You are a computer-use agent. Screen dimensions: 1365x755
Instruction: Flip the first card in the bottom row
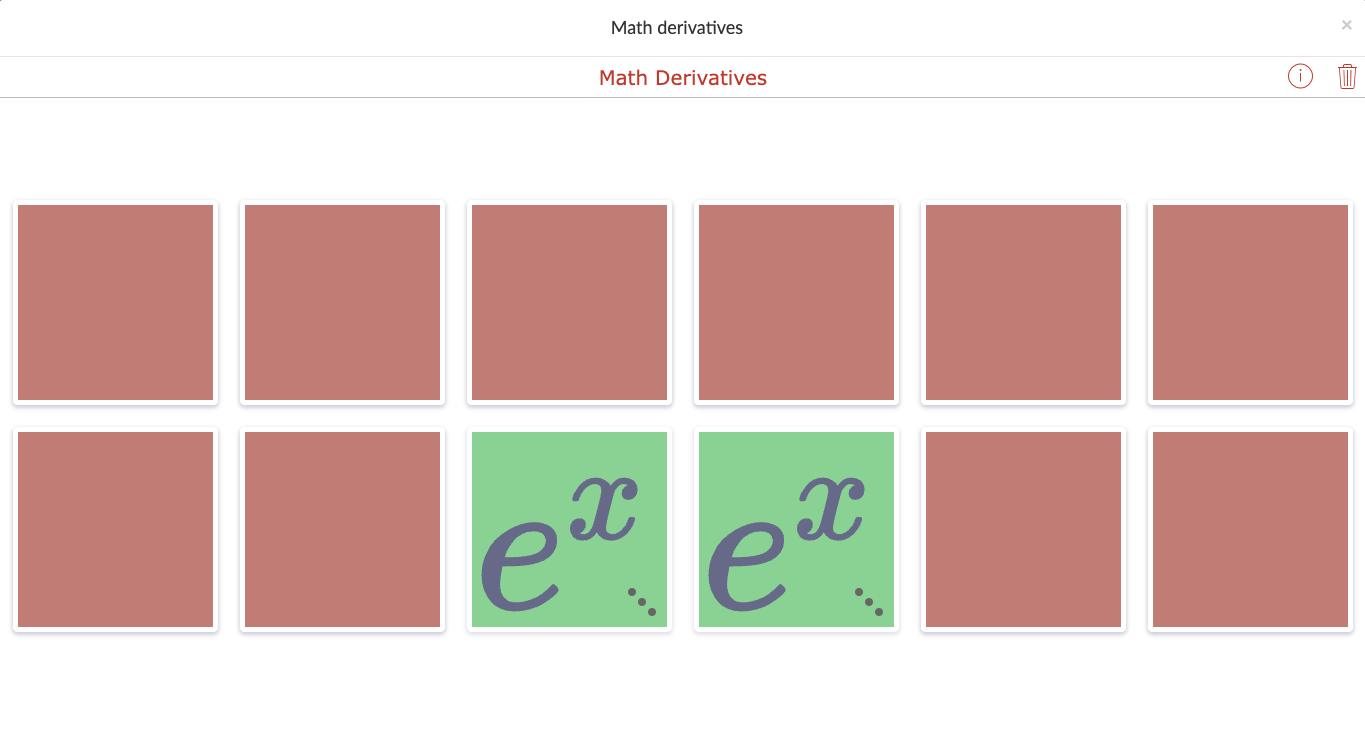pyautogui.click(x=114, y=530)
